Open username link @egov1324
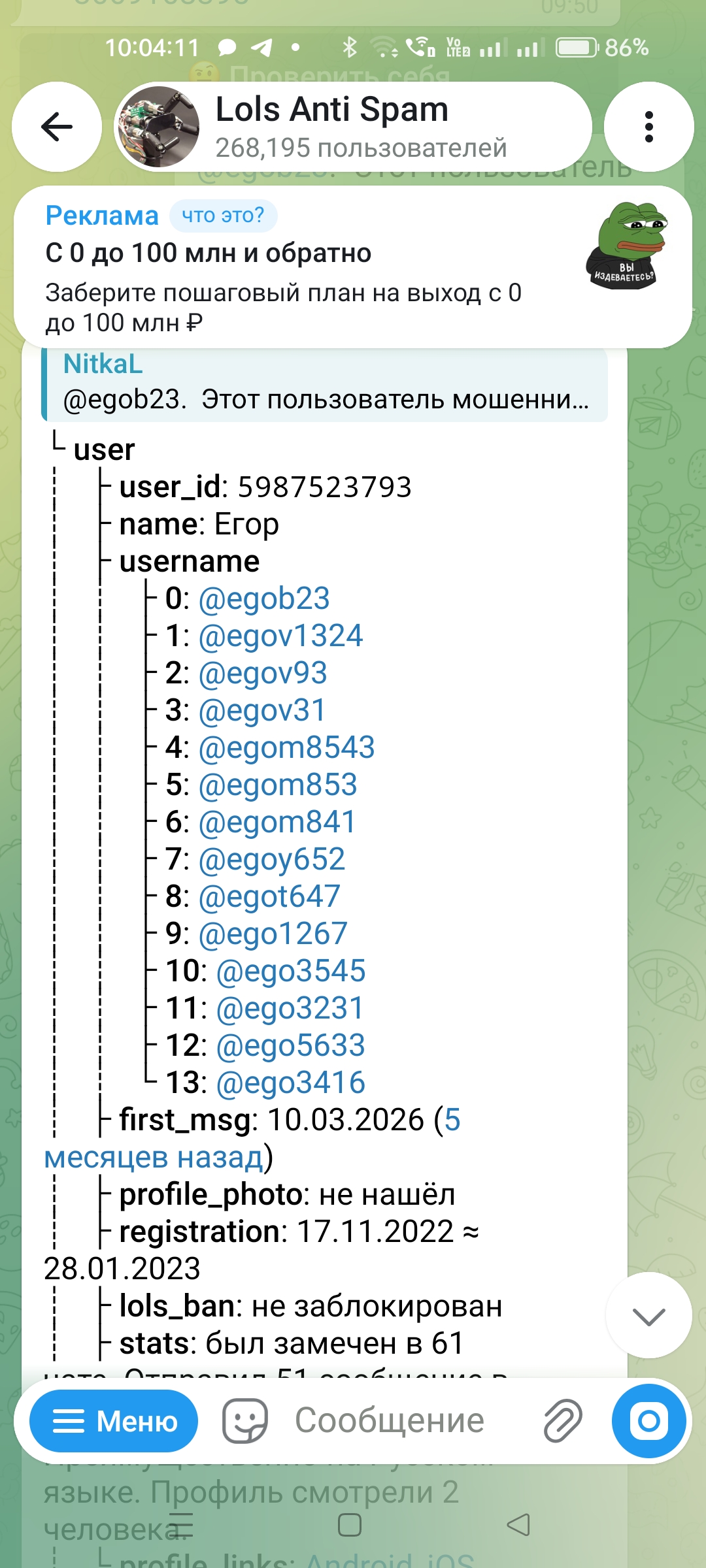706x1568 pixels. click(x=280, y=636)
